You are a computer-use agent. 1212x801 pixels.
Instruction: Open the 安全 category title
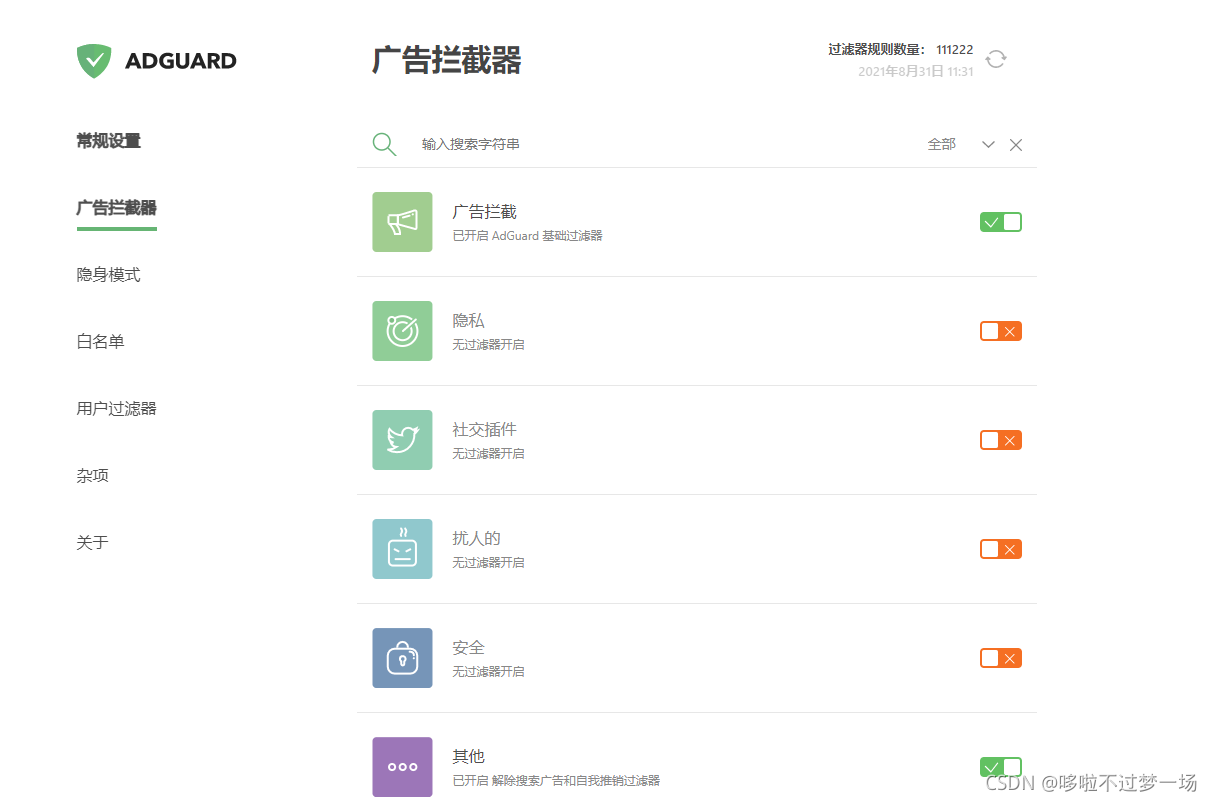coord(468,648)
